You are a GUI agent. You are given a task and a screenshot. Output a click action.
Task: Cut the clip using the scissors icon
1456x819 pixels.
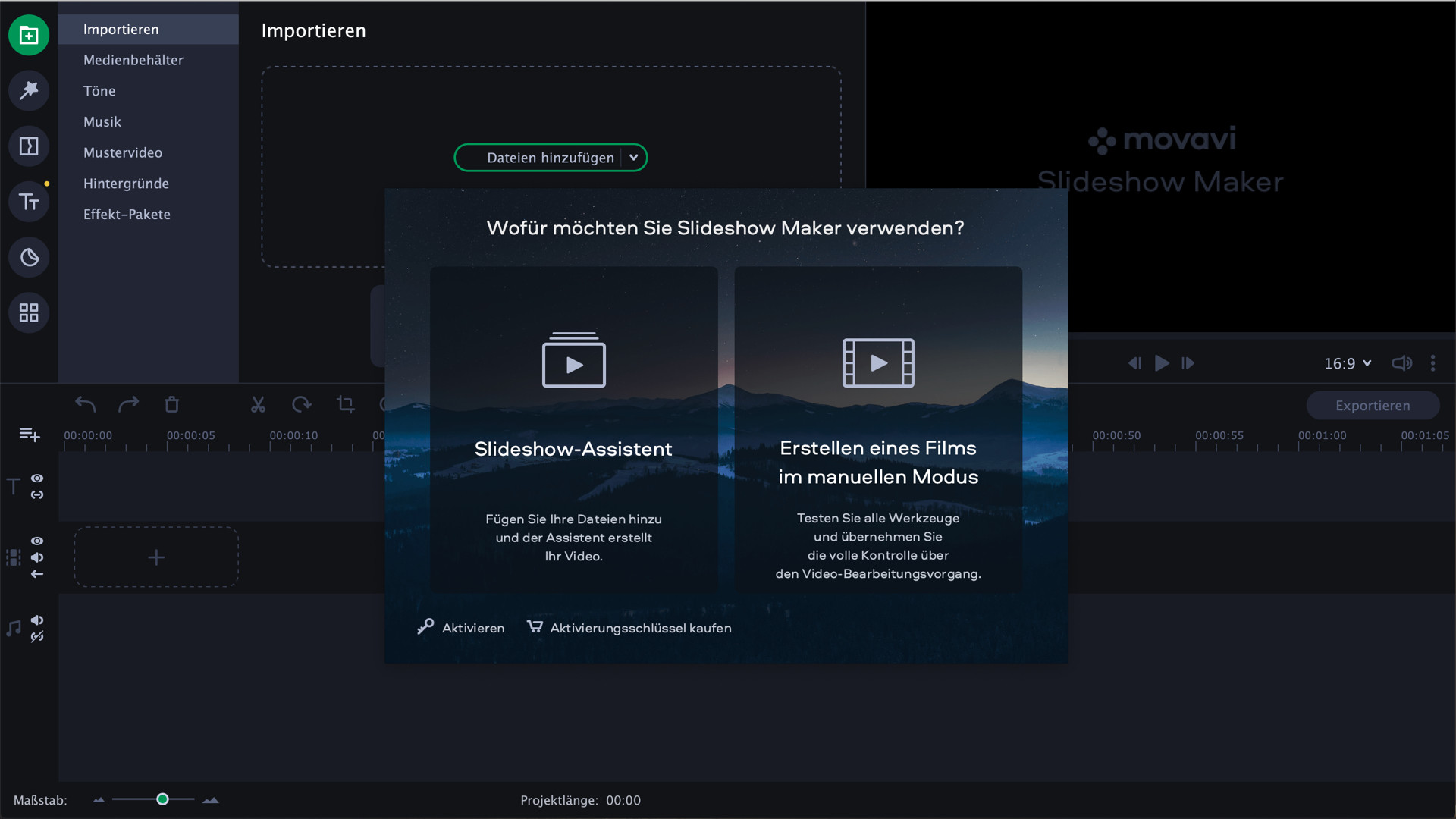coord(258,404)
